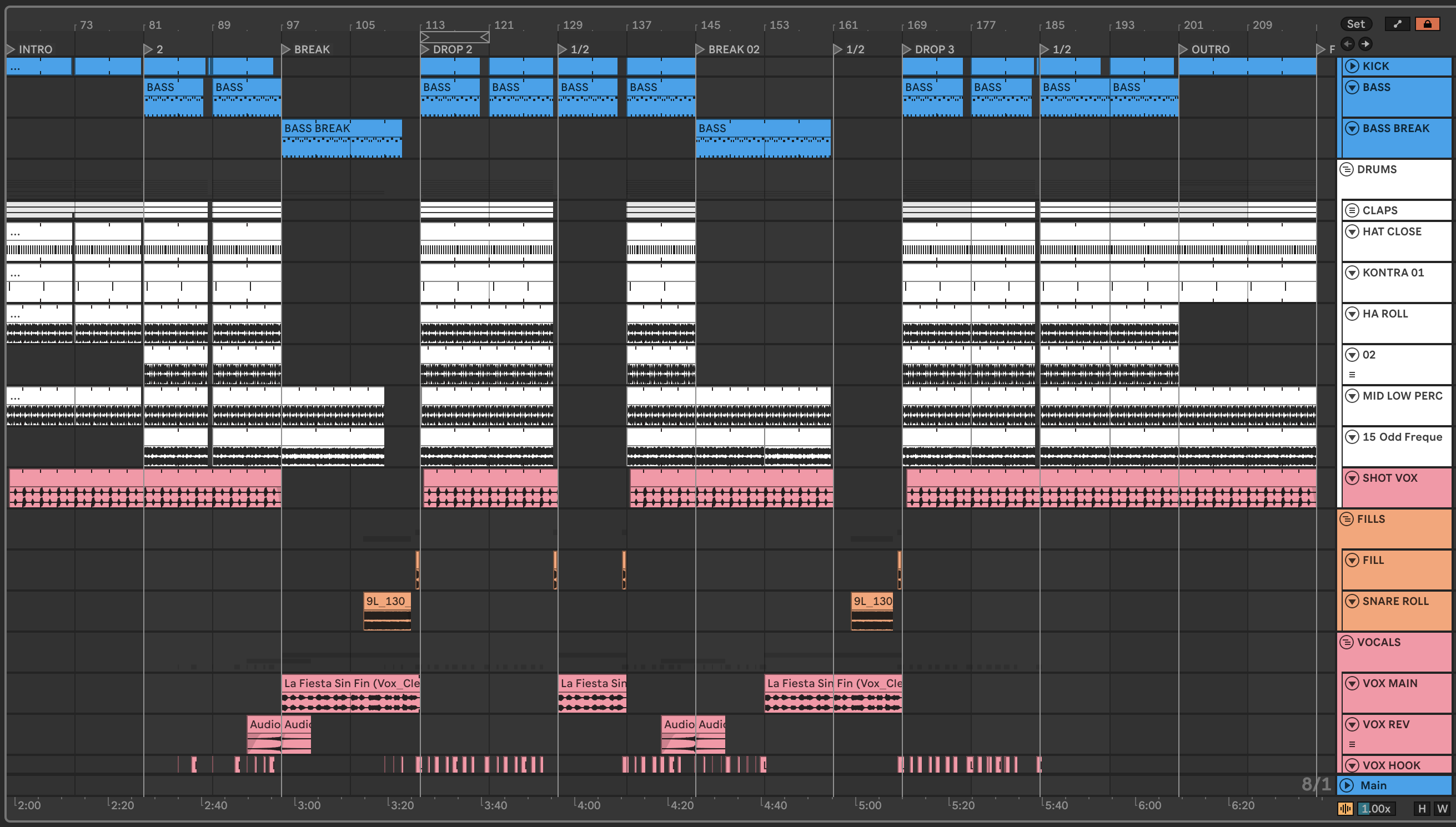
Task: Unfold the KICK track arrow
Action: (x=1352, y=67)
